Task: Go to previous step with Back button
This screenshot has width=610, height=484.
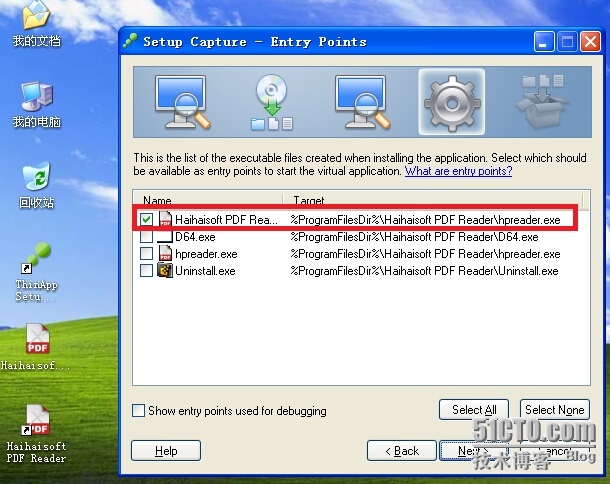Action: 402,451
